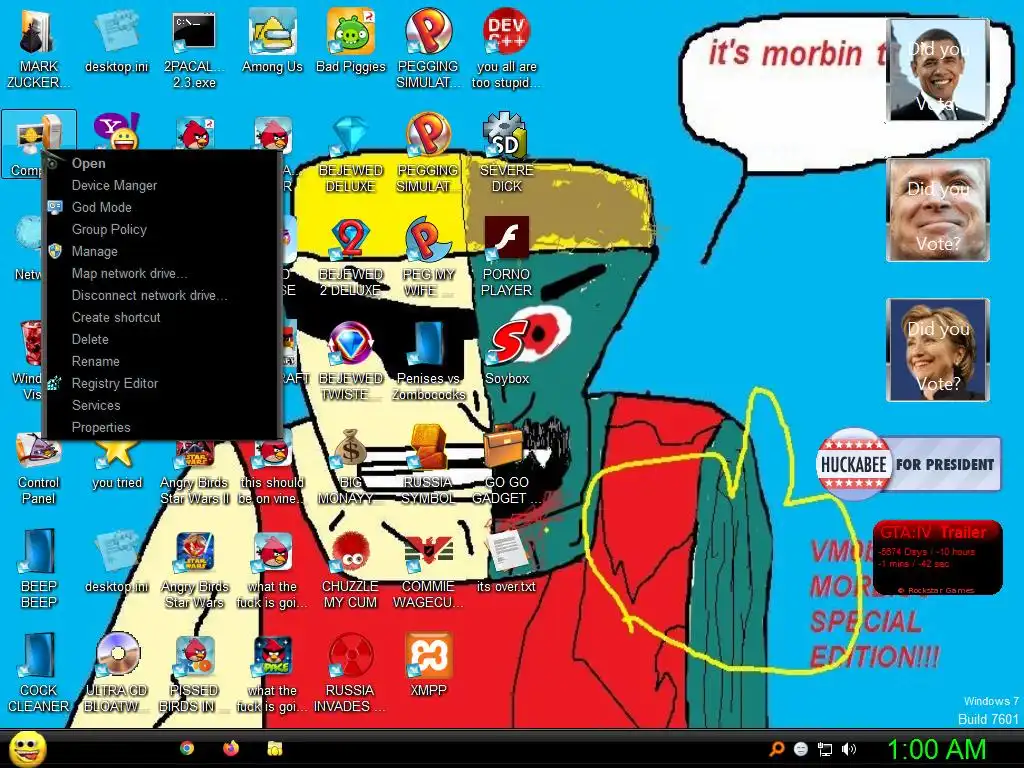Click the smiley face Start button

27,748
